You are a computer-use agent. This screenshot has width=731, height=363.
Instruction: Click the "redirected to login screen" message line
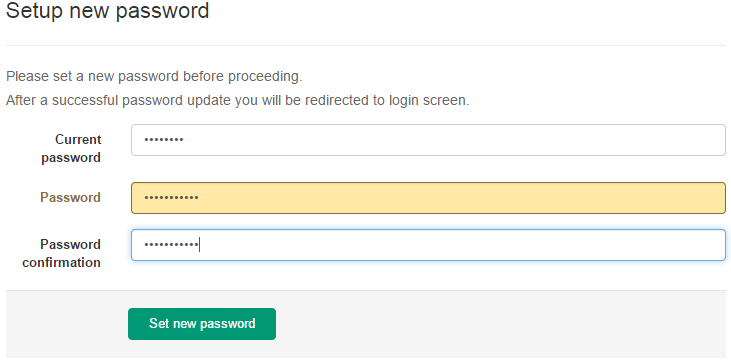coord(237,101)
